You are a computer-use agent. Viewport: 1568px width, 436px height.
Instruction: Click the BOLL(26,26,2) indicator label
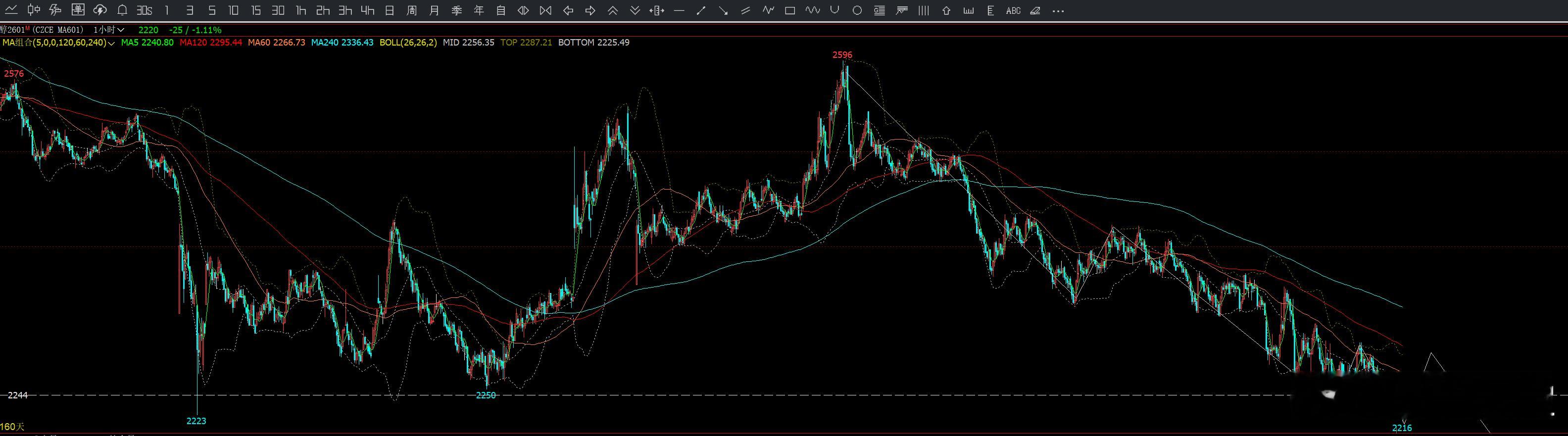coord(408,43)
